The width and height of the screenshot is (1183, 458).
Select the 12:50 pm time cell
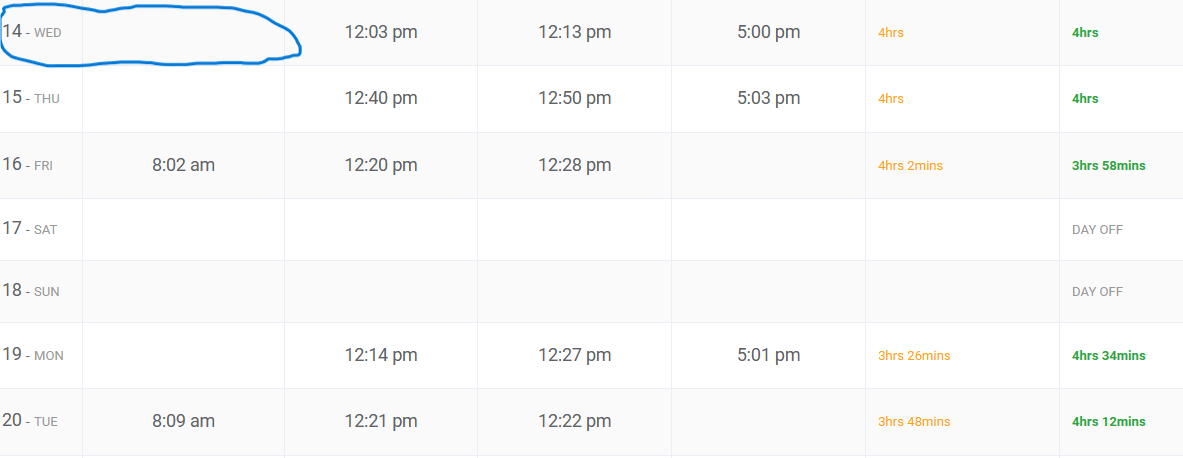[x=574, y=98]
